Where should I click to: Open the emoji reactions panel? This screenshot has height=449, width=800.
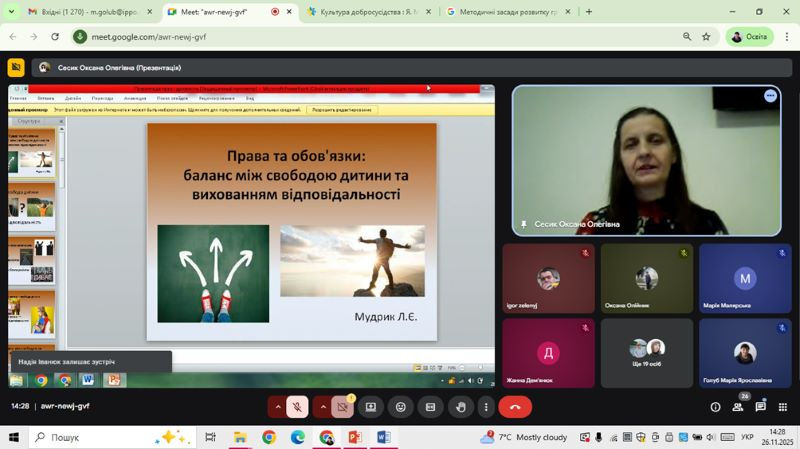pos(401,407)
